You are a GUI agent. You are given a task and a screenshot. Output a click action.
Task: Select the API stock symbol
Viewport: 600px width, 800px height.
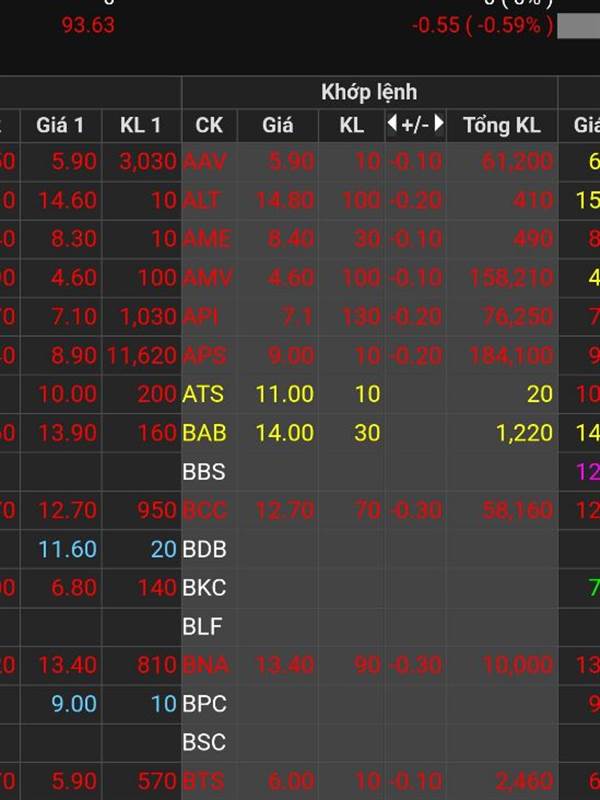(201, 317)
